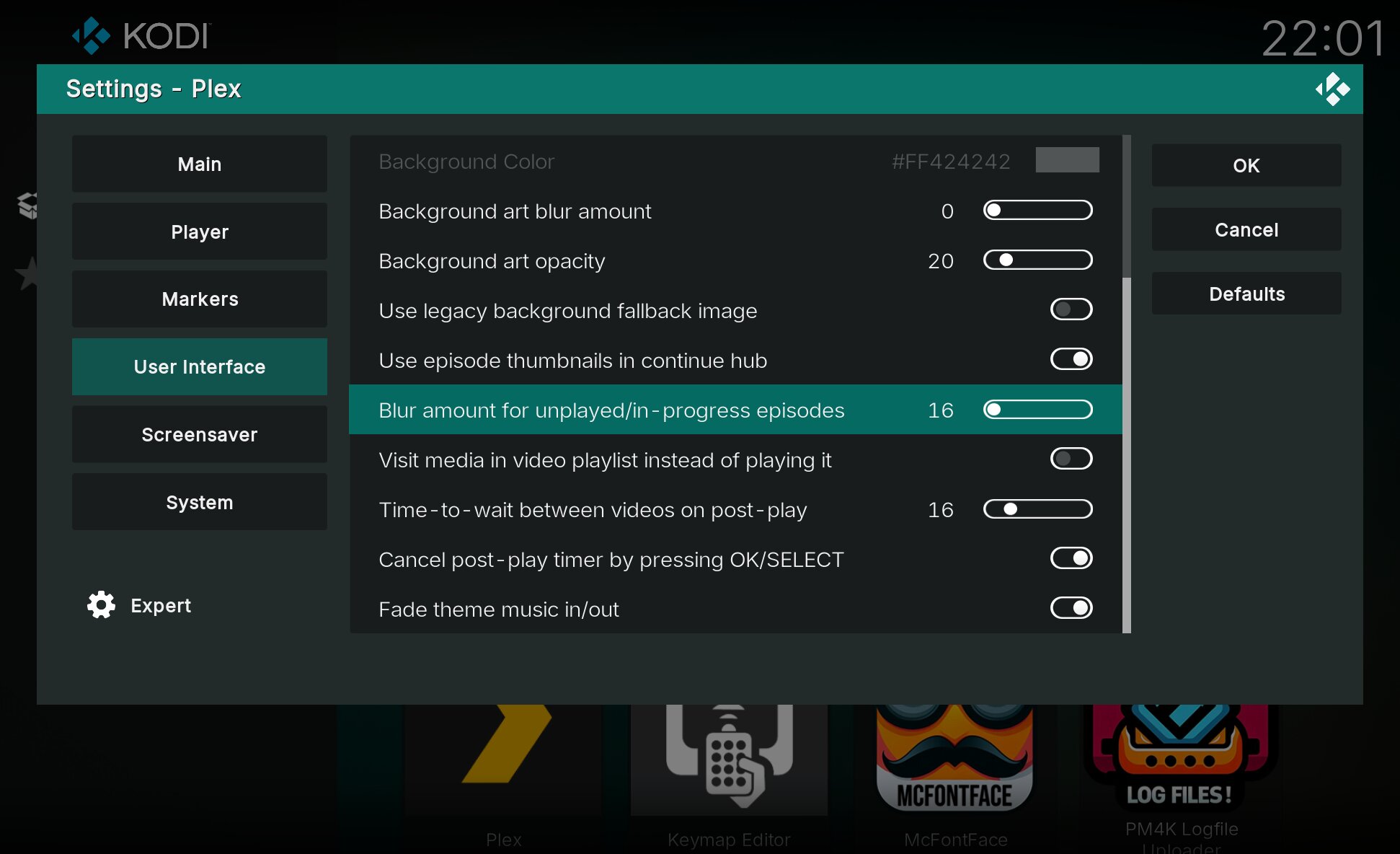
Task: Click the Expert settings level gear icon
Action: pyautogui.click(x=101, y=605)
